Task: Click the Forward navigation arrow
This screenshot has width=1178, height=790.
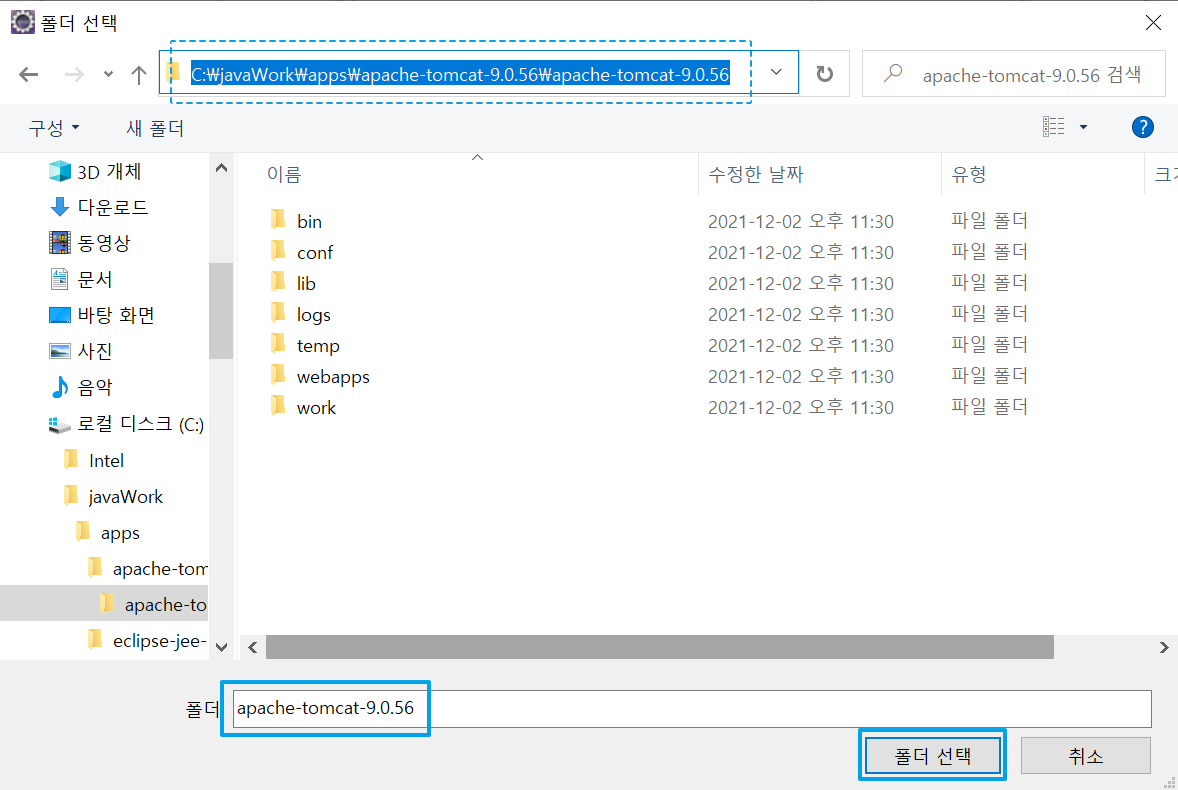Action: (x=74, y=74)
